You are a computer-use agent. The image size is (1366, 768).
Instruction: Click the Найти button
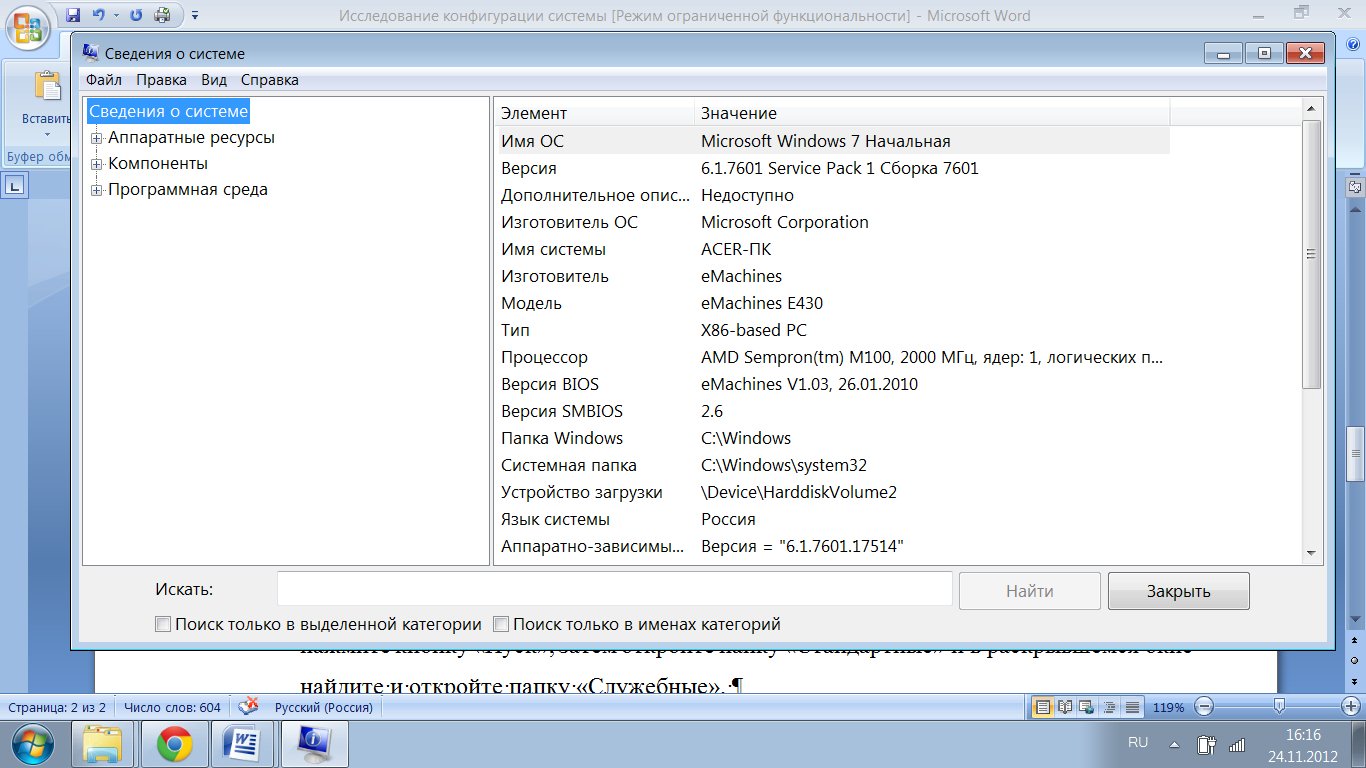(1030, 591)
